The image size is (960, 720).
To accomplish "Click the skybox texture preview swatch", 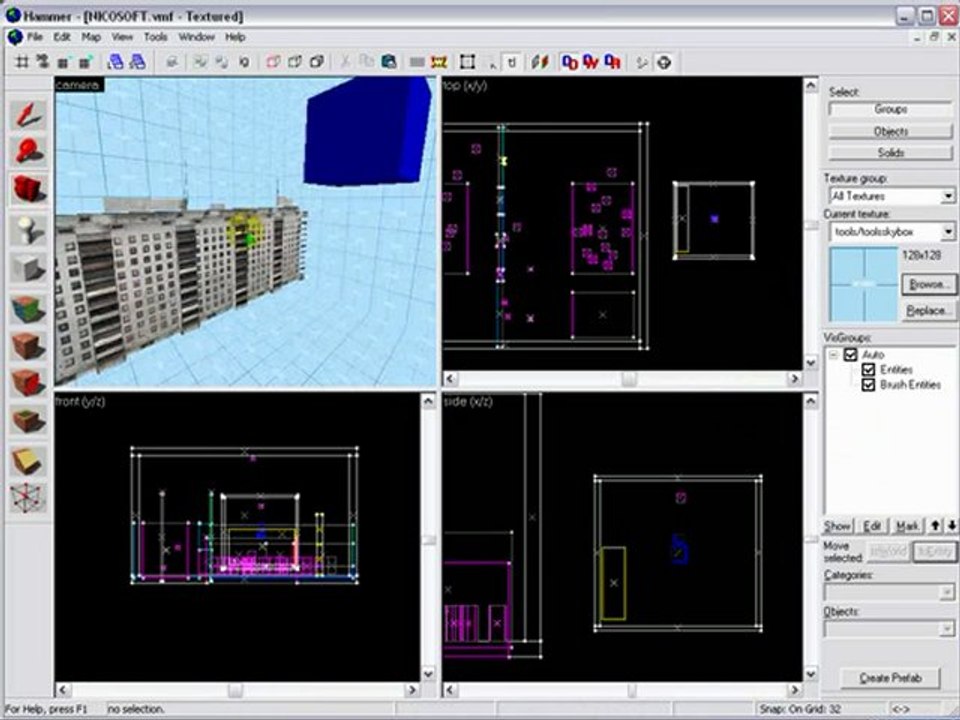I will [863, 284].
